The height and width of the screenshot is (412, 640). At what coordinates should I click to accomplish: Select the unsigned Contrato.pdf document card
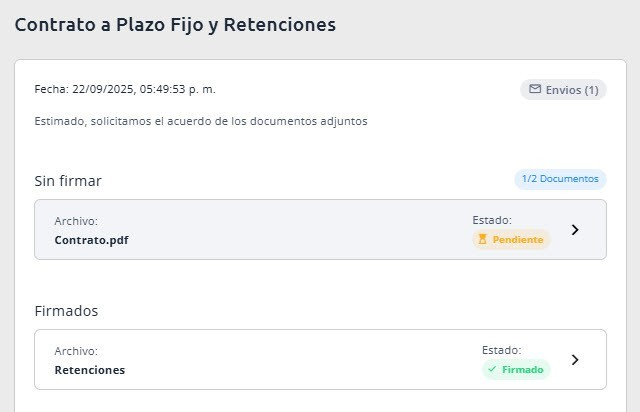320,229
